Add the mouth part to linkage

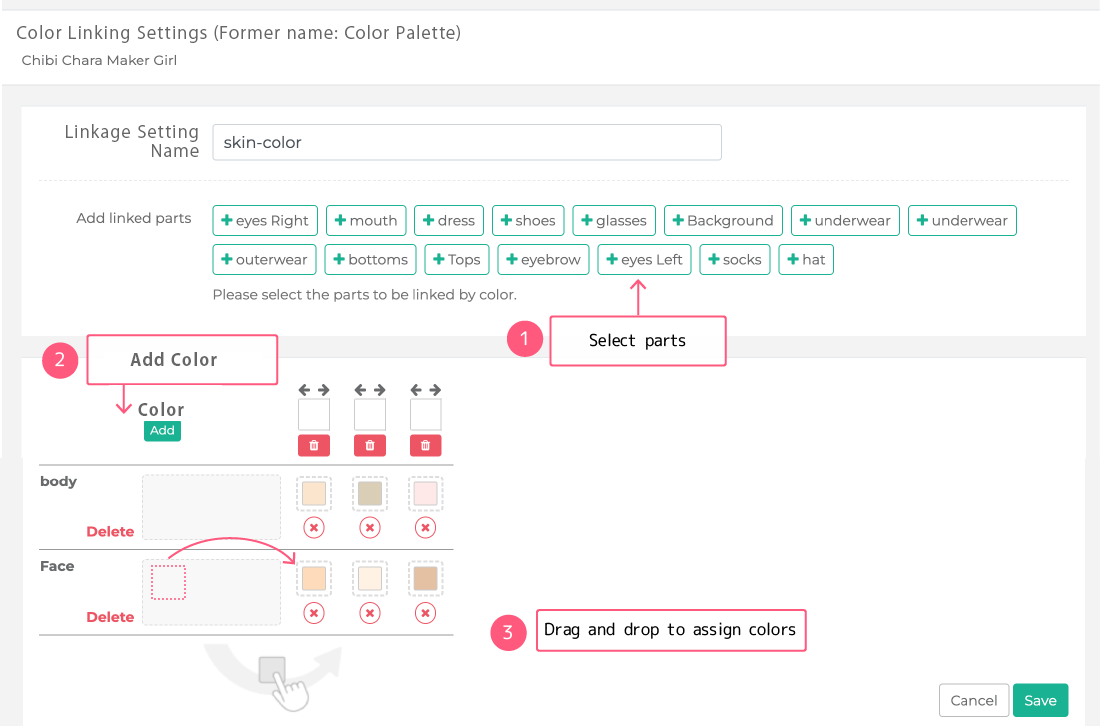pyautogui.click(x=365, y=220)
